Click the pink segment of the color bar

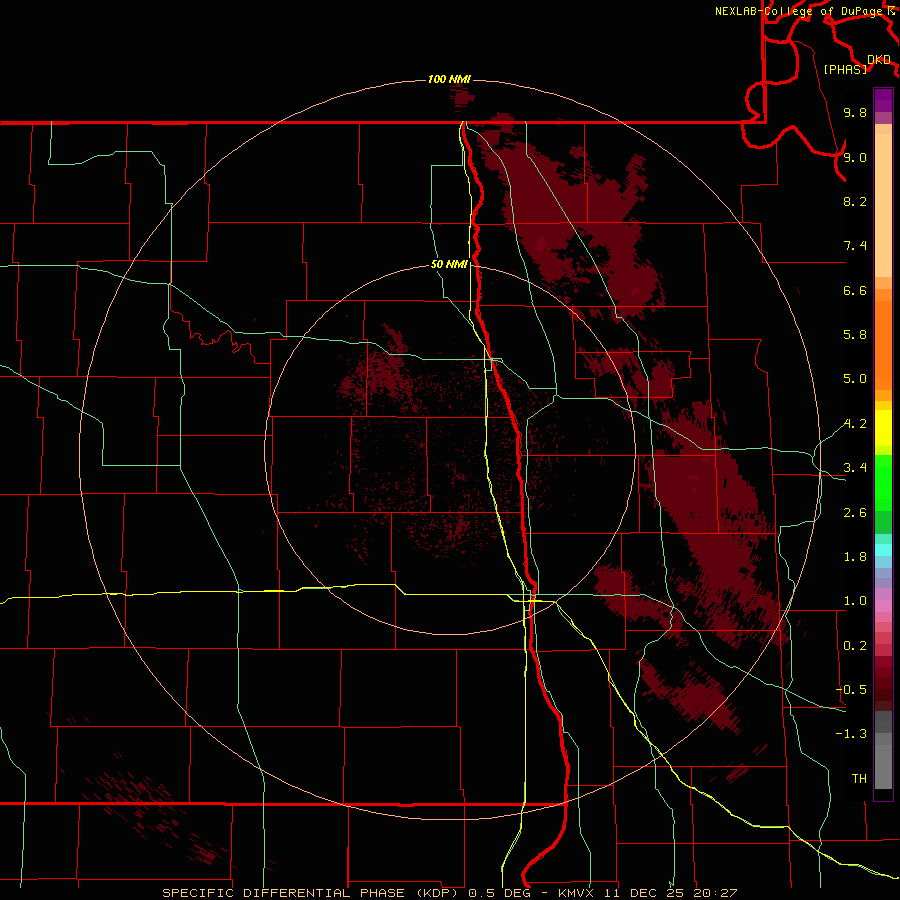point(883,606)
